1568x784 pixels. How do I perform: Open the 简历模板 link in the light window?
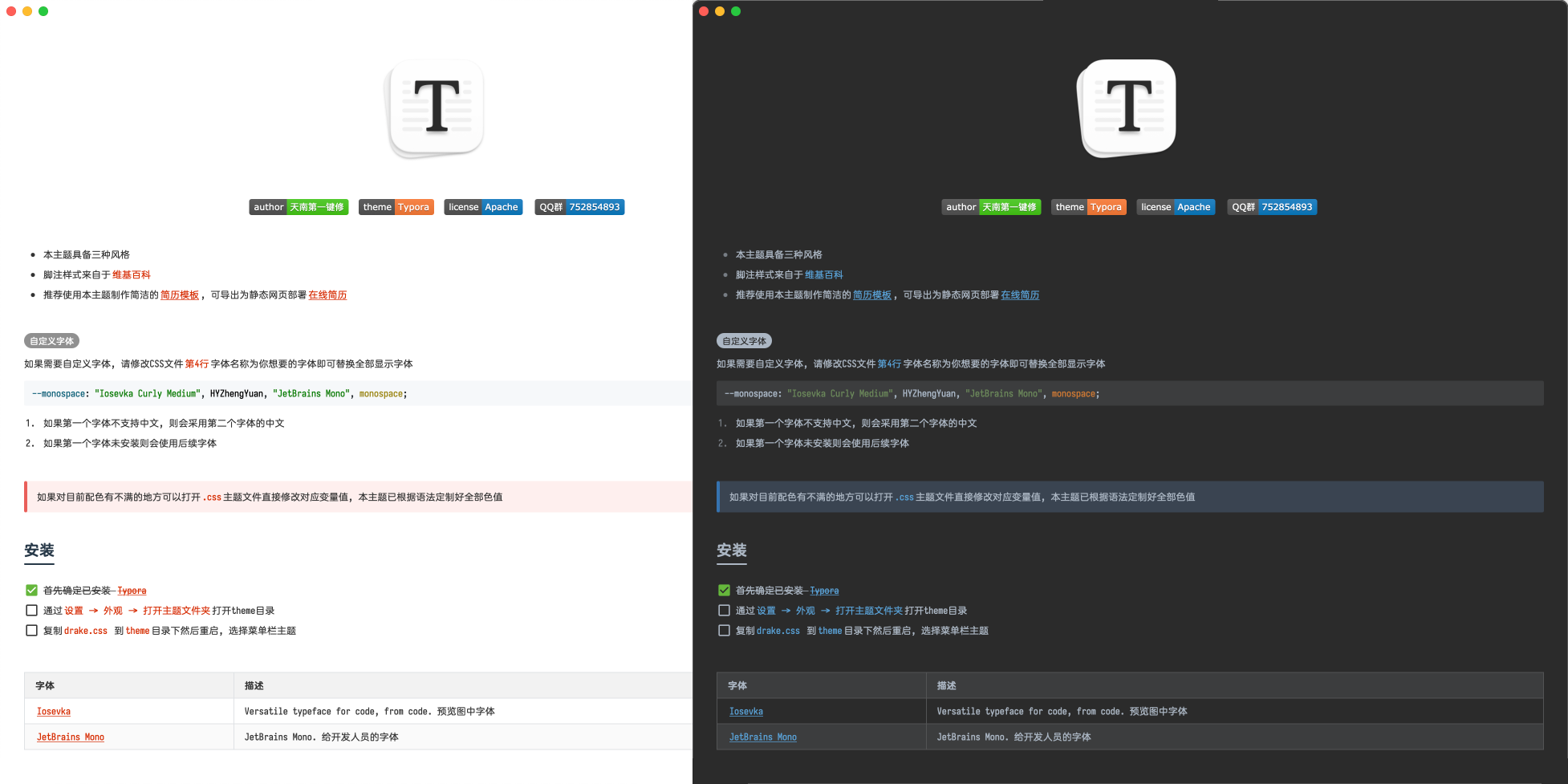(x=180, y=295)
